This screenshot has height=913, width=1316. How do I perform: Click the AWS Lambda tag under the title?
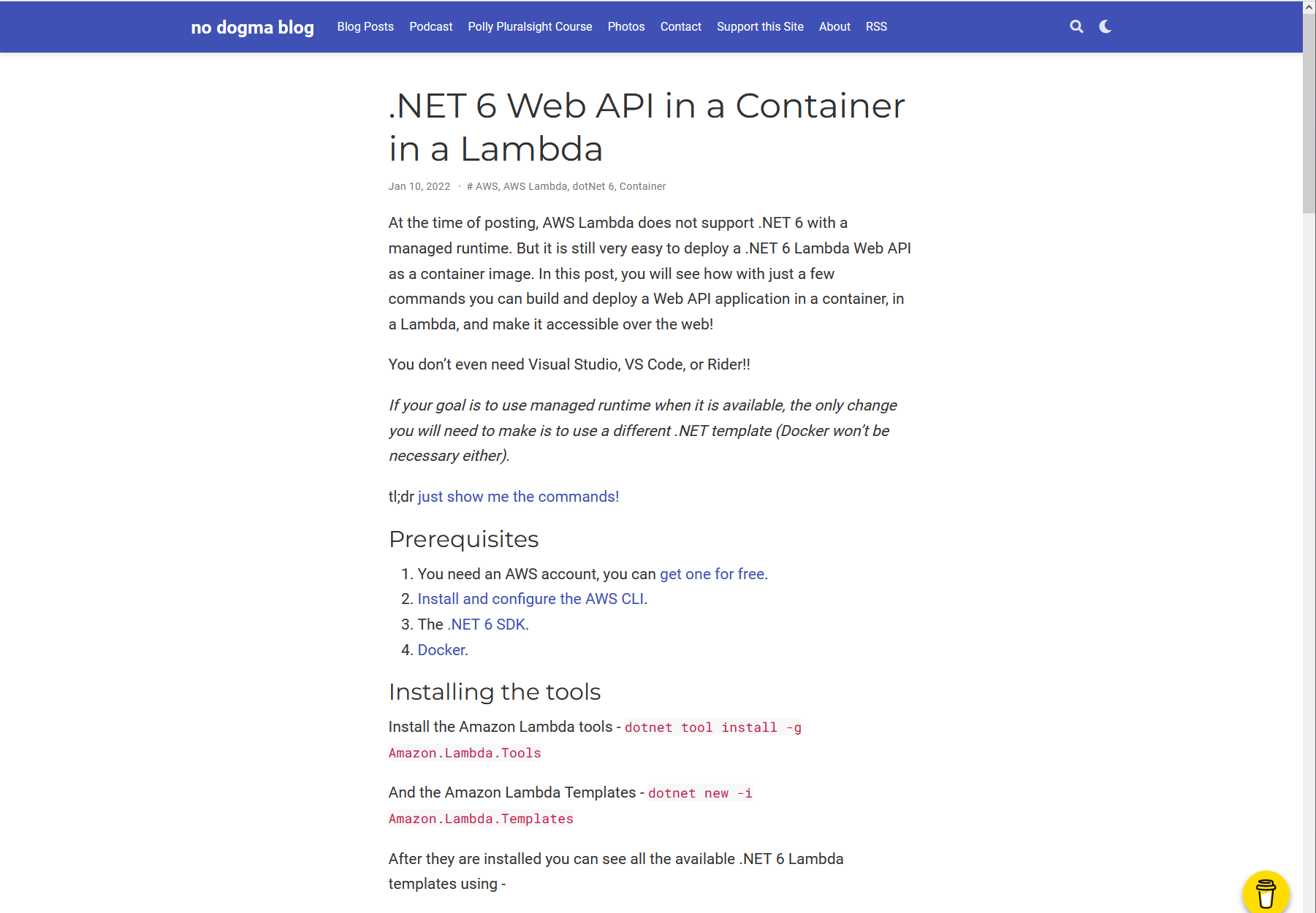[x=535, y=186]
